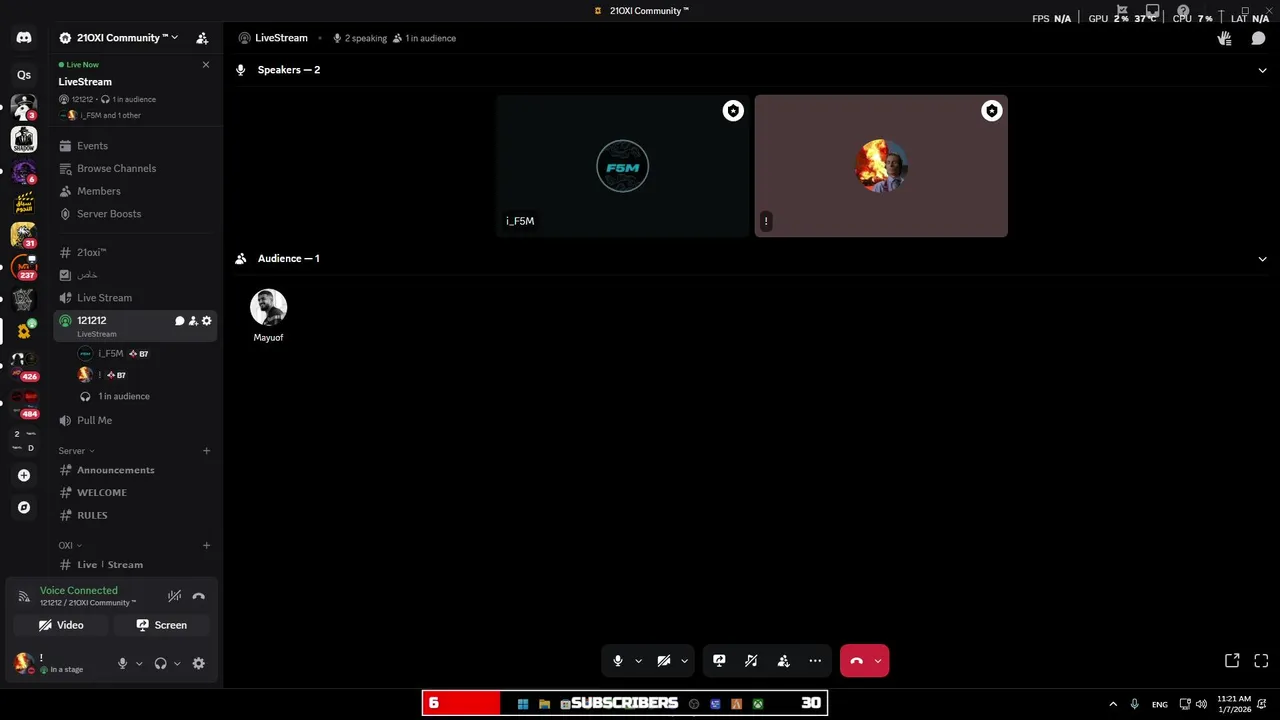Open User Settings gear
Viewport: 1280px width, 720px height.
198,663
